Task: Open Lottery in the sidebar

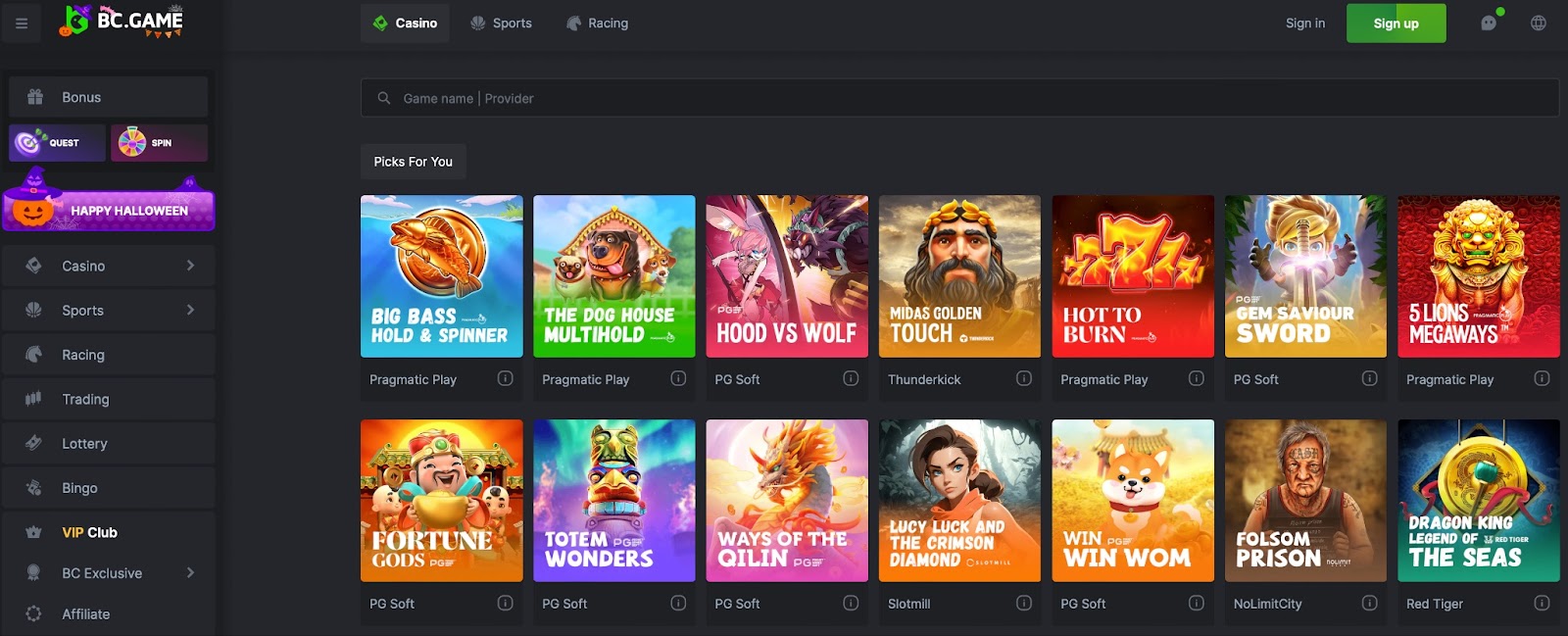Action: pyautogui.click(x=109, y=443)
